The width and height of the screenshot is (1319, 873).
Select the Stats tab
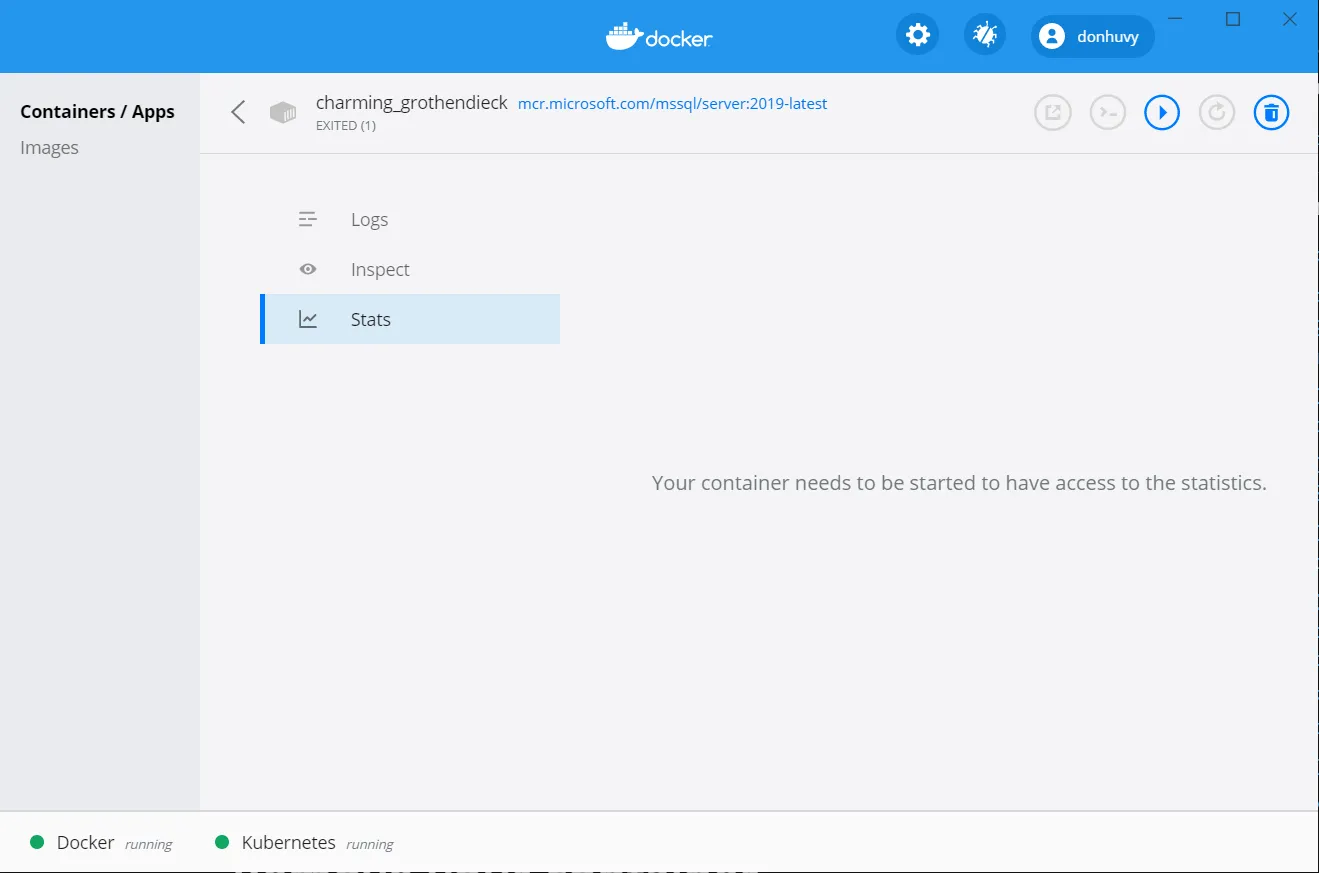(x=410, y=320)
